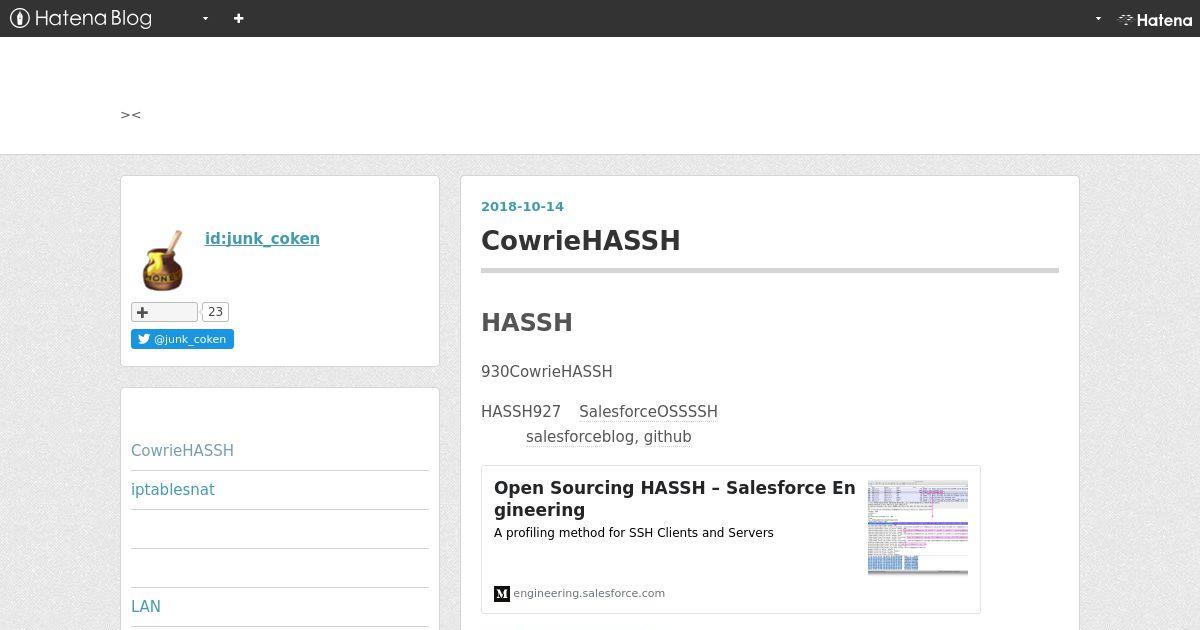Click the '><' blog title text

pyautogui.click(x=131, y=115)
